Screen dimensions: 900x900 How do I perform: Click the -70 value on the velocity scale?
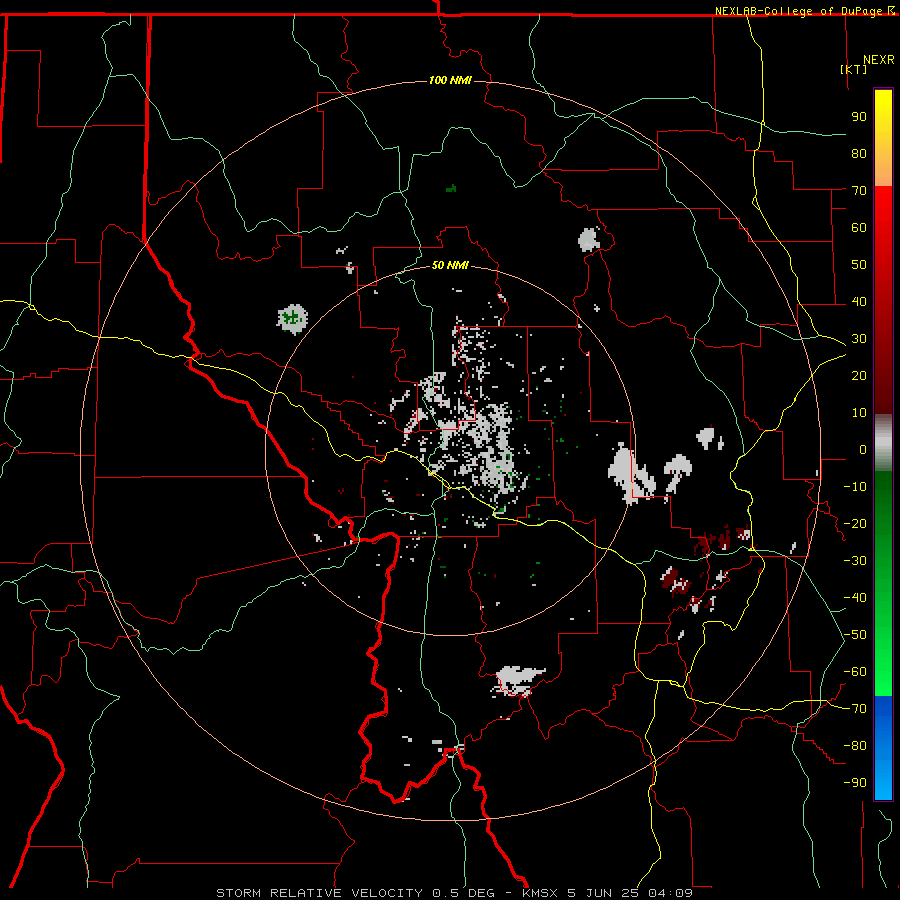[x=855, y=708]
